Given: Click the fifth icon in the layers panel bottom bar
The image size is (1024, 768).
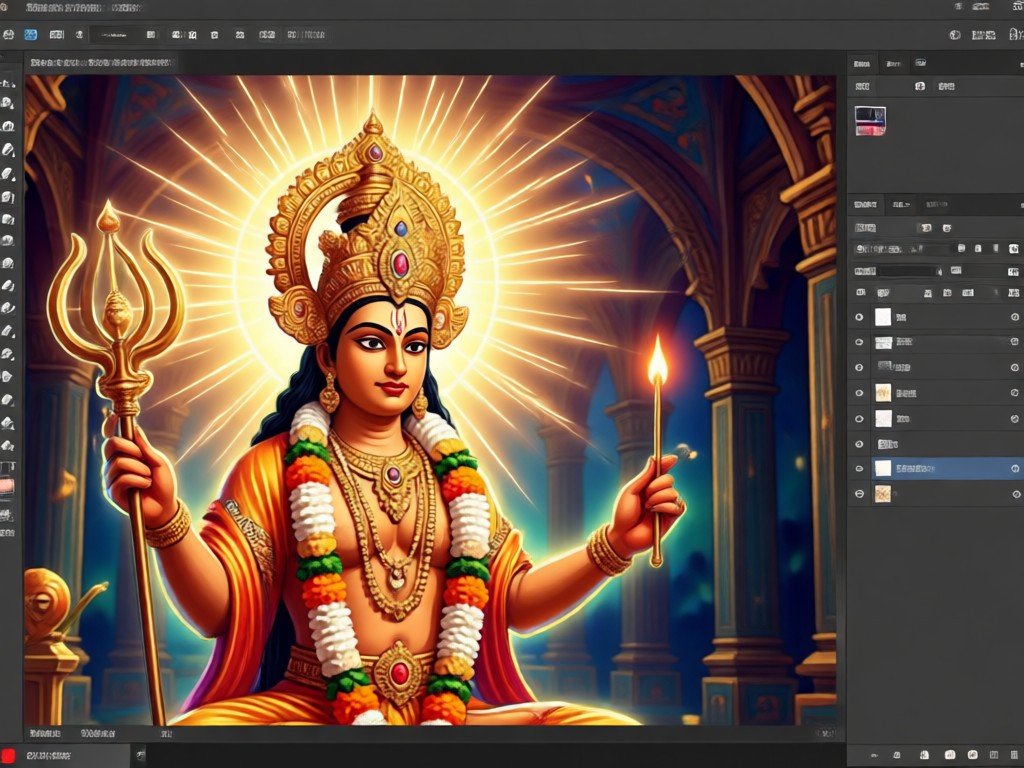Looking at the screenshot, I should point(972,756).
